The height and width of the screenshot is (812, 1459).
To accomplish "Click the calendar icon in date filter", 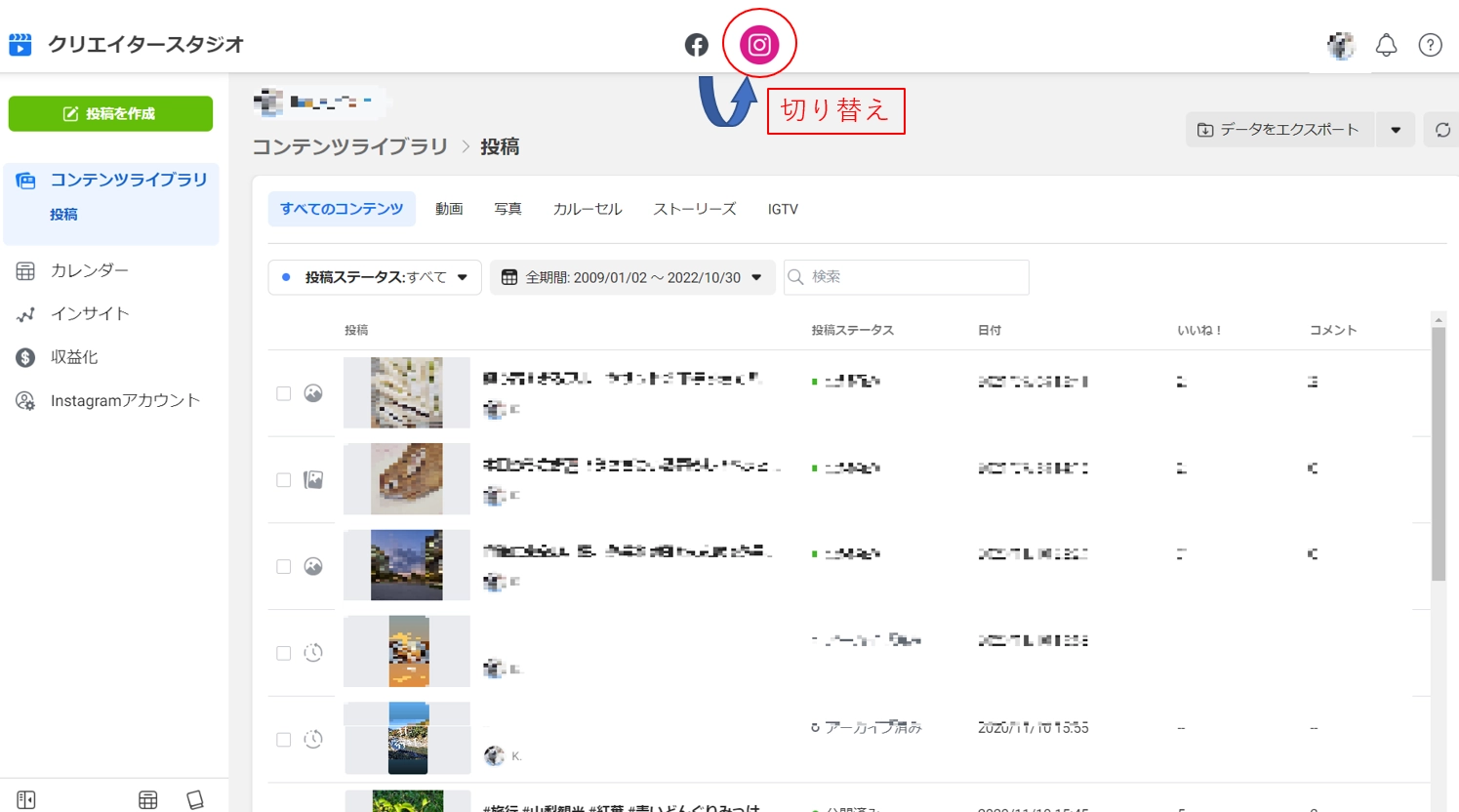I will [509, 277].
